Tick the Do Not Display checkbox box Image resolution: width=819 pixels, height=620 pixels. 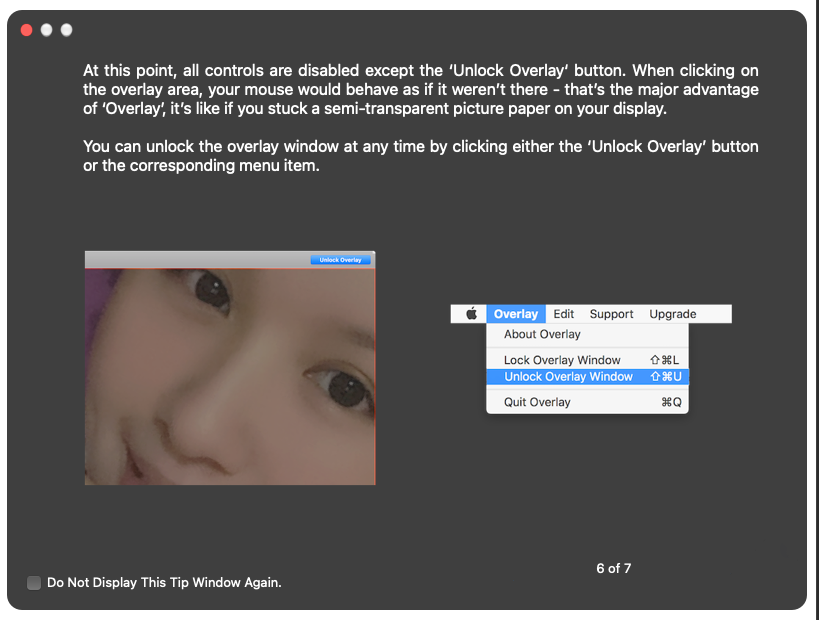(34, 582)
